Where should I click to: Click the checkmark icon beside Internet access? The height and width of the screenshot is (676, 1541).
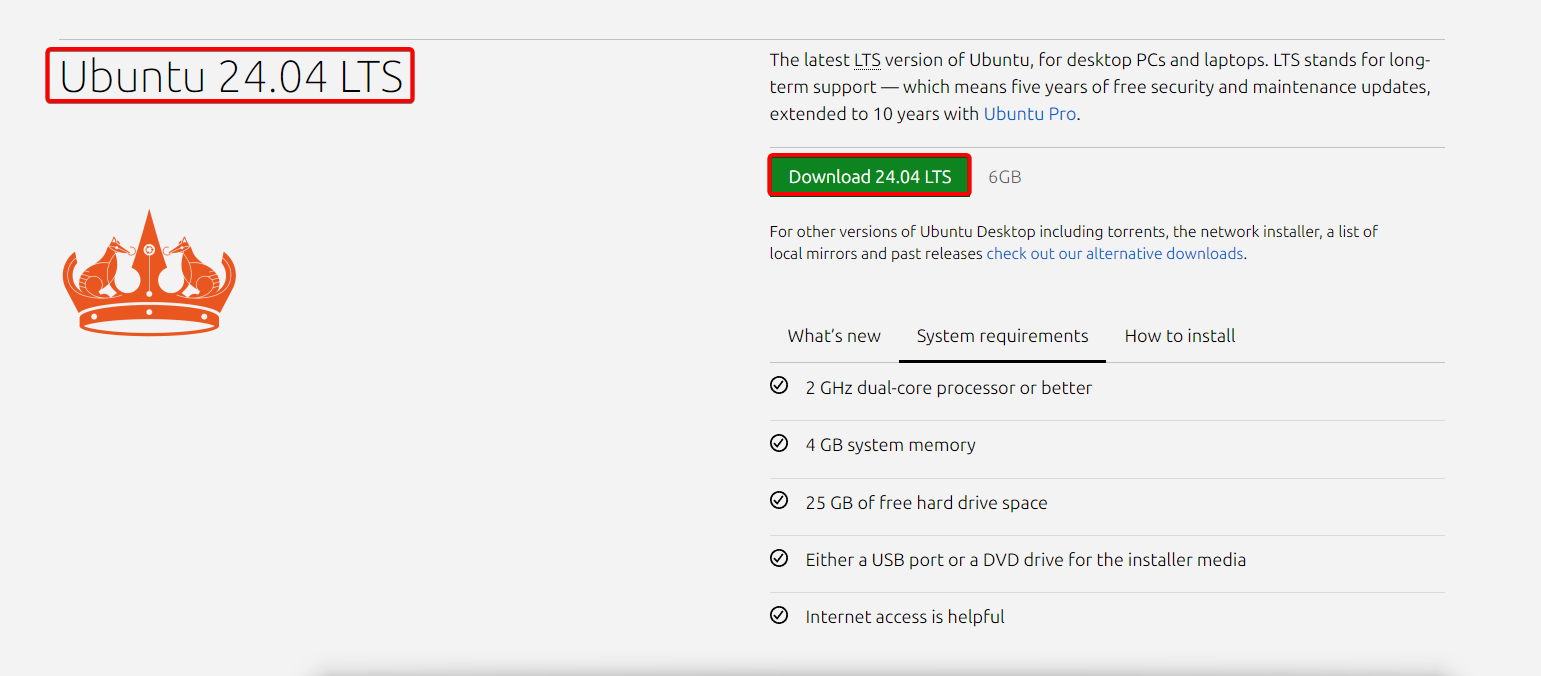779,614
